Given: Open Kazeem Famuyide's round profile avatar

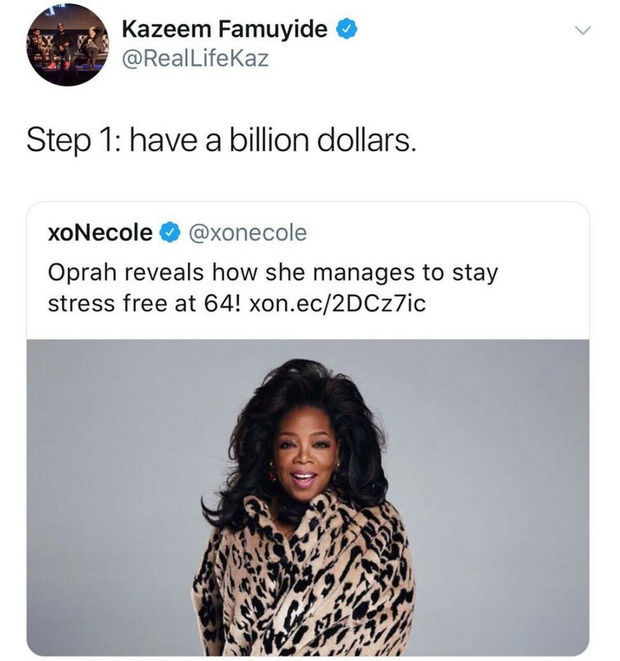Looking at the screenshot, I should click(x=68, y=45).
